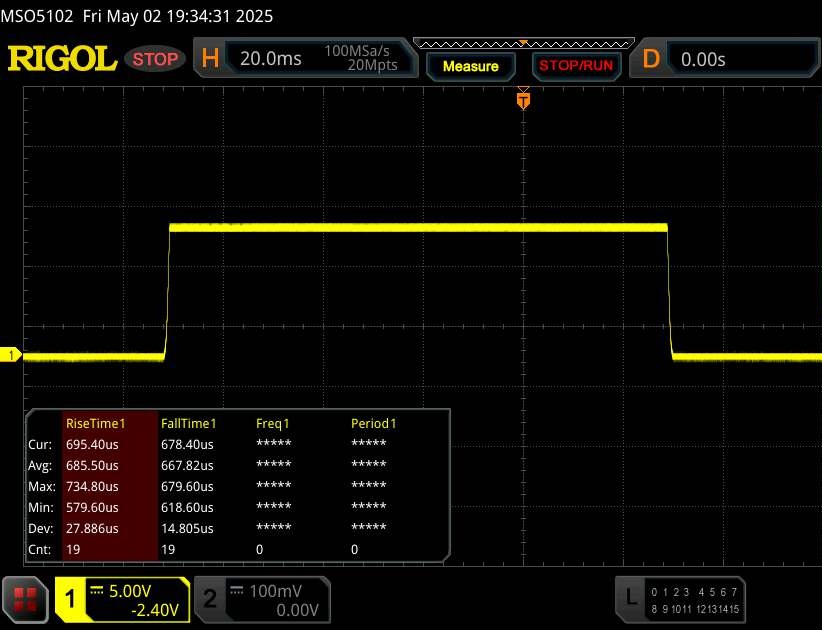Click the channel 1 -2.40V offset value
822x630 pixels.
155,610
